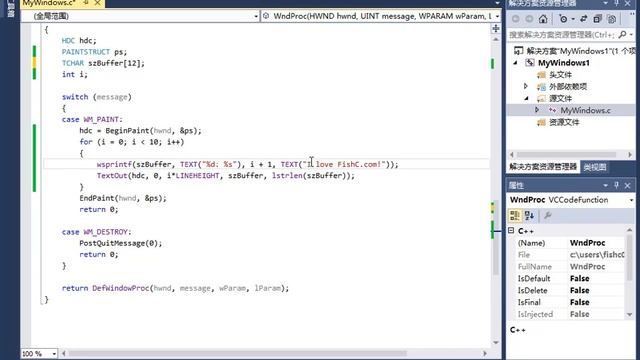Click the "TCHAR szBuffer[12];" code line
This screenshot has width=640, height=360.
pos(103,63)
